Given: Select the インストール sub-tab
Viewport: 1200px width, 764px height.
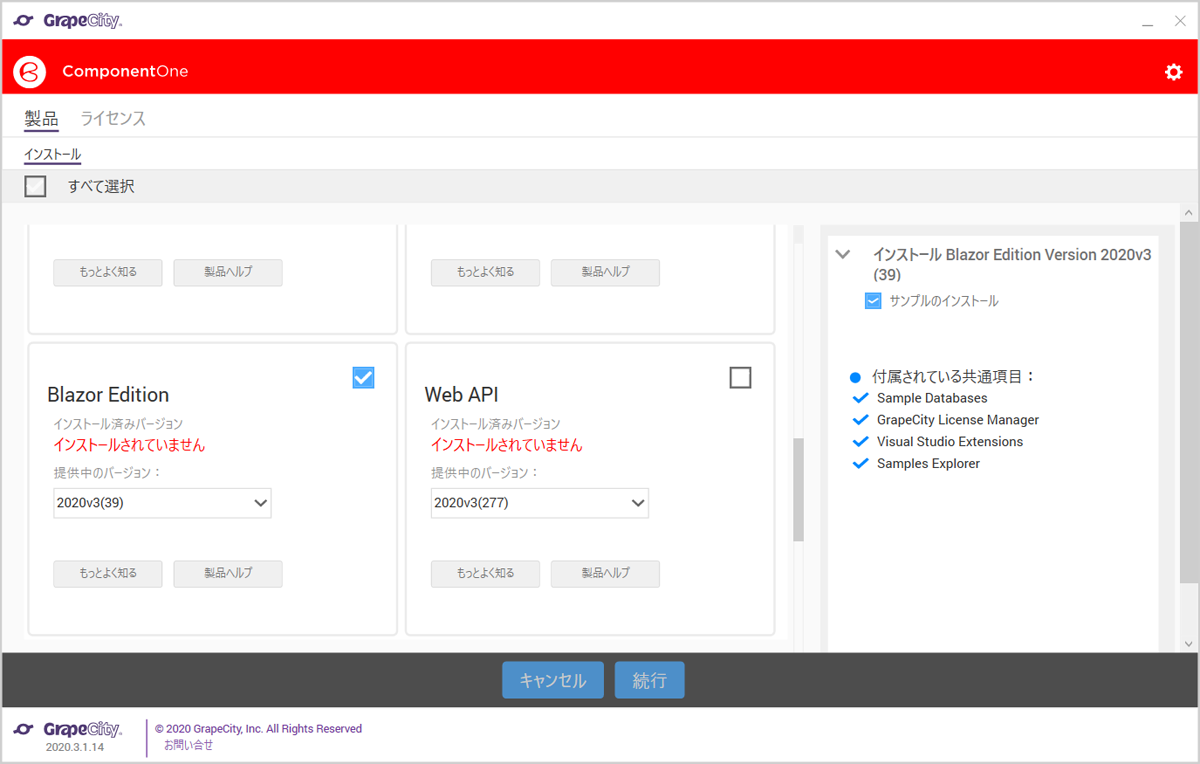Looking at the screenshot, I should 52,155.
